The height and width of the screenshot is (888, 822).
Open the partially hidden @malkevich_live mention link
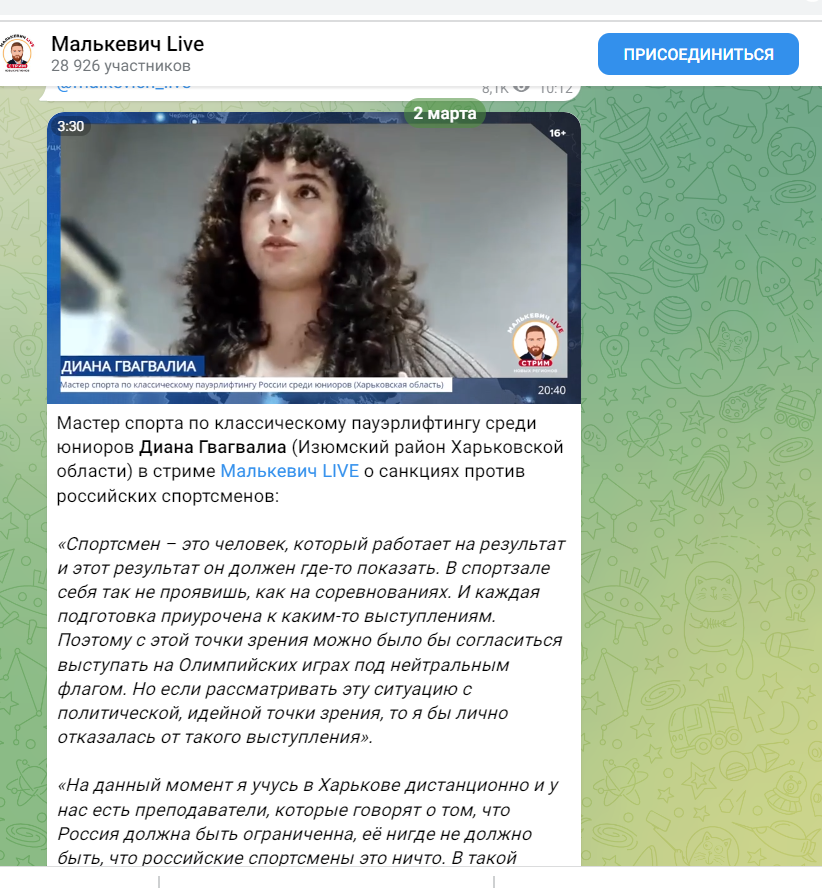point(123,87)
